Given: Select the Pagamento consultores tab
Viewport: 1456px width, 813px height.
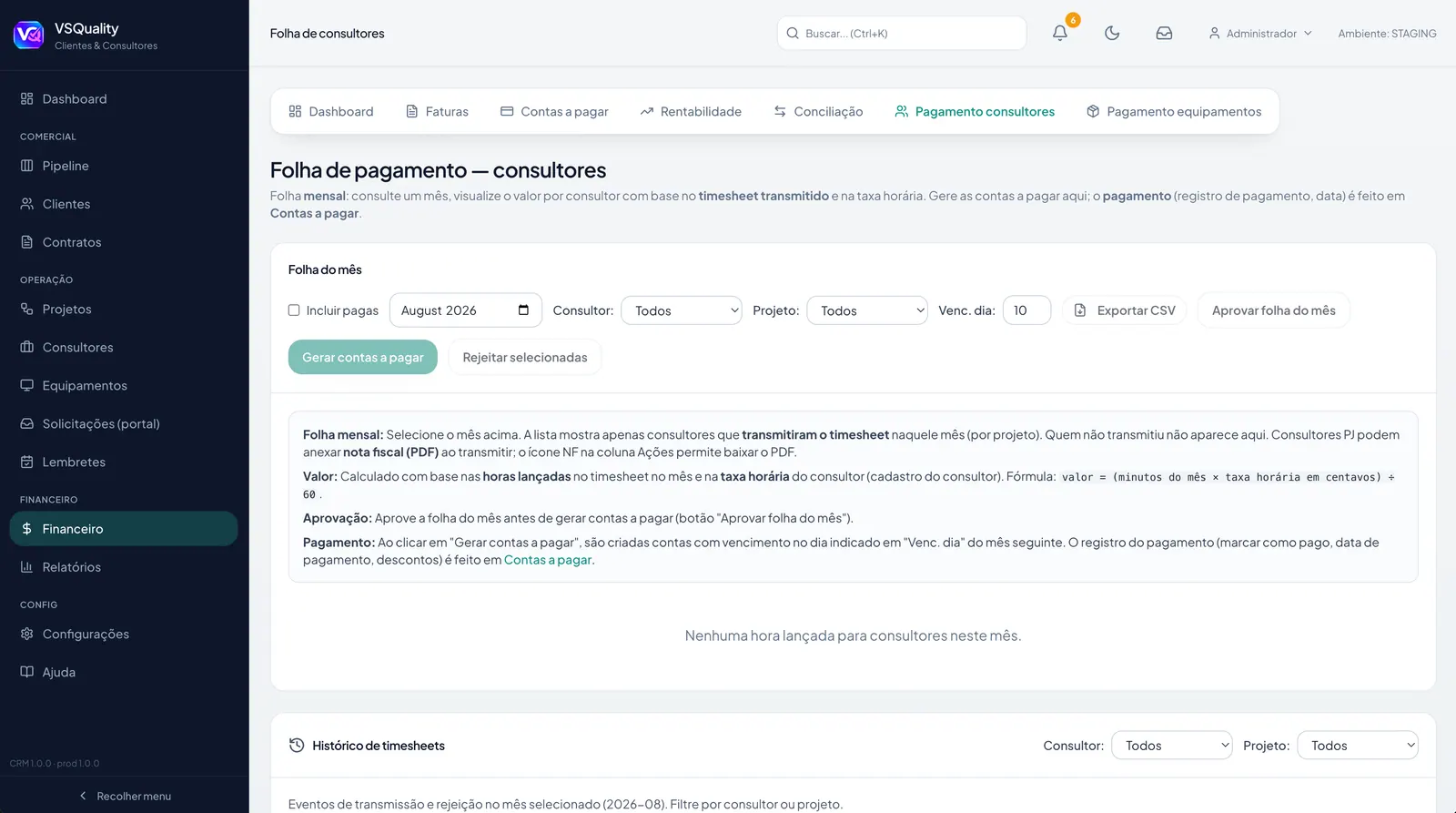Looking at the screenshot, I should 975,112.
